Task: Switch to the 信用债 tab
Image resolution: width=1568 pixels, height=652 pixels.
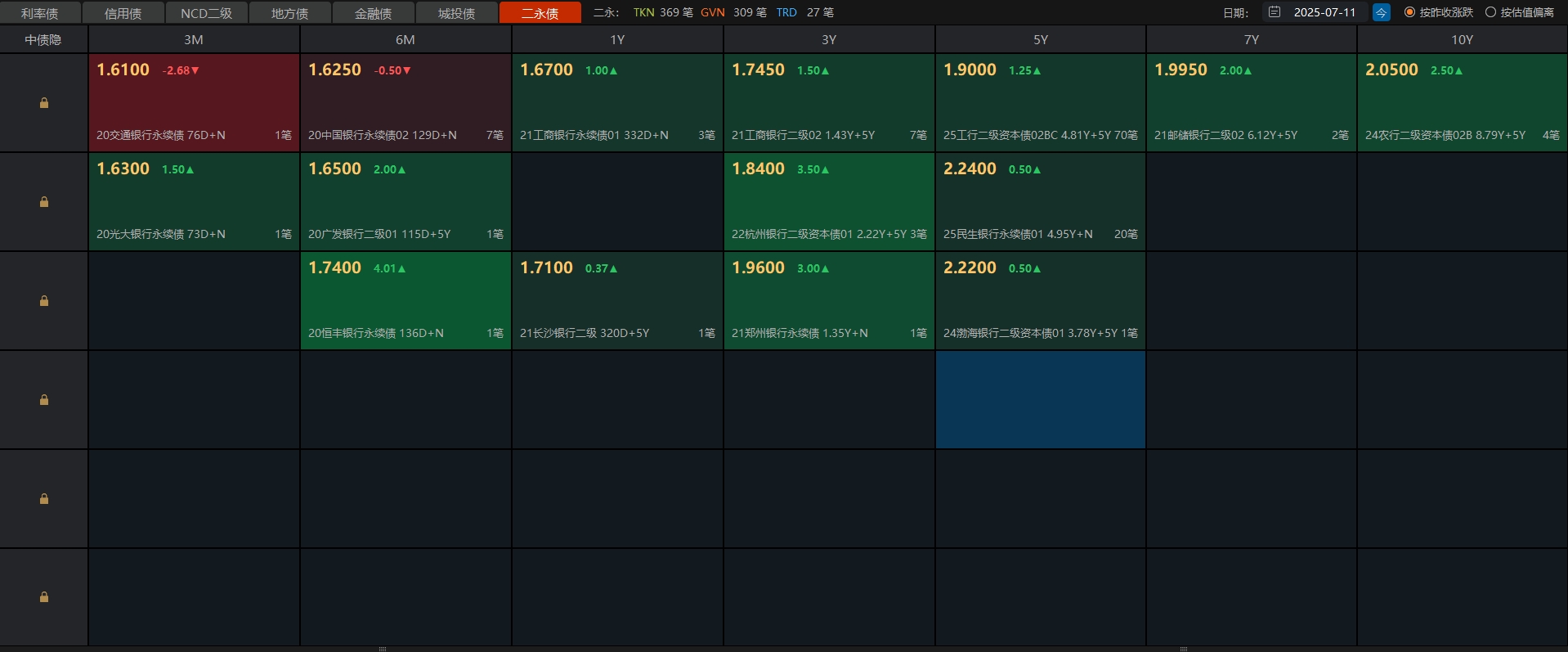Action: [123, 13]
